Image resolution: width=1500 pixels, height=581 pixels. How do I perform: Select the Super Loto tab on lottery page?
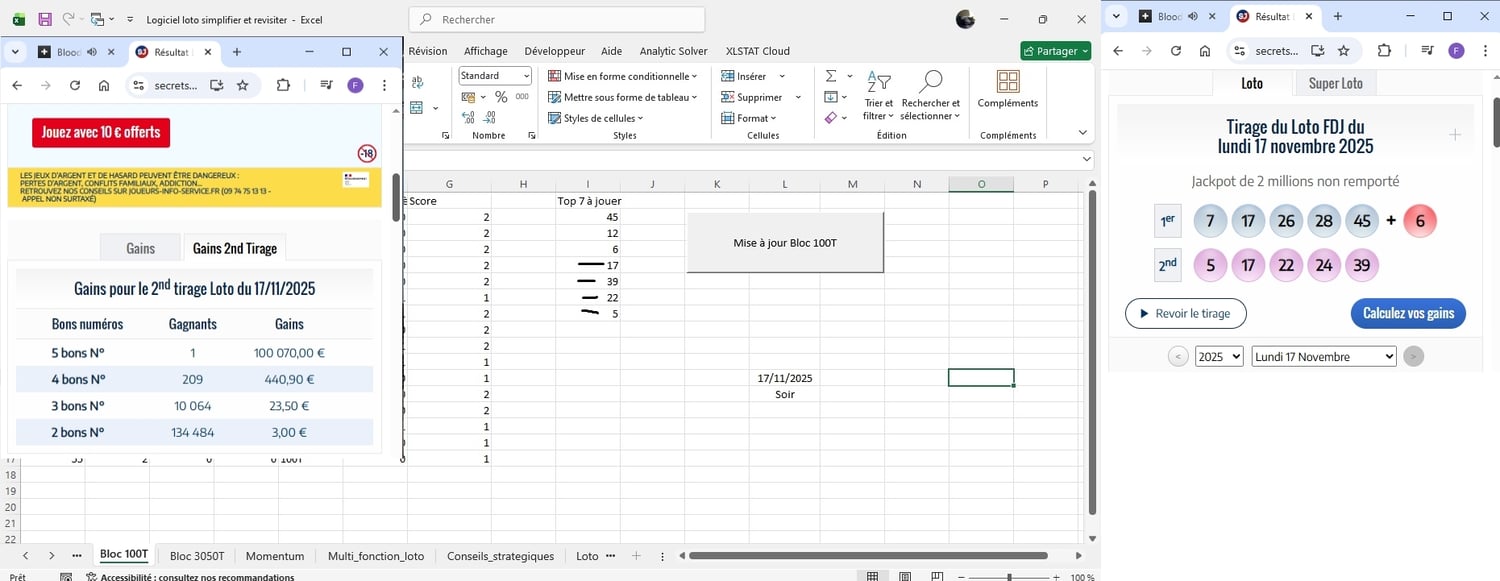coord(1336,83)
